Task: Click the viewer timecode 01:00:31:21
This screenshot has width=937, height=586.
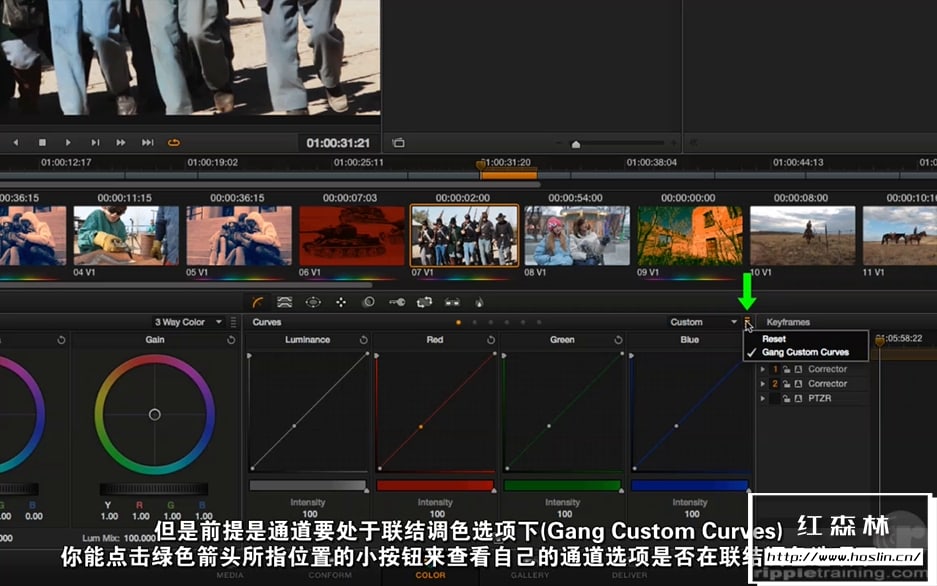Action: tap(338, 143)
